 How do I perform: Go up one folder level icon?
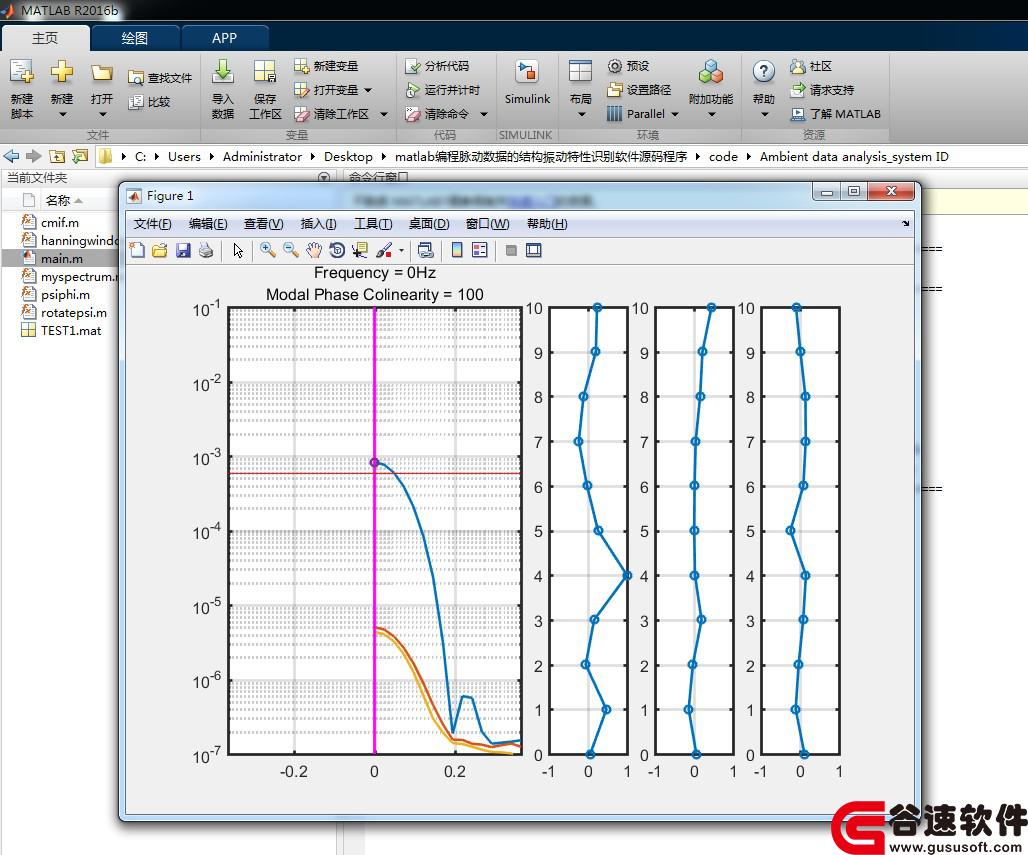click(x=57, y=156)
